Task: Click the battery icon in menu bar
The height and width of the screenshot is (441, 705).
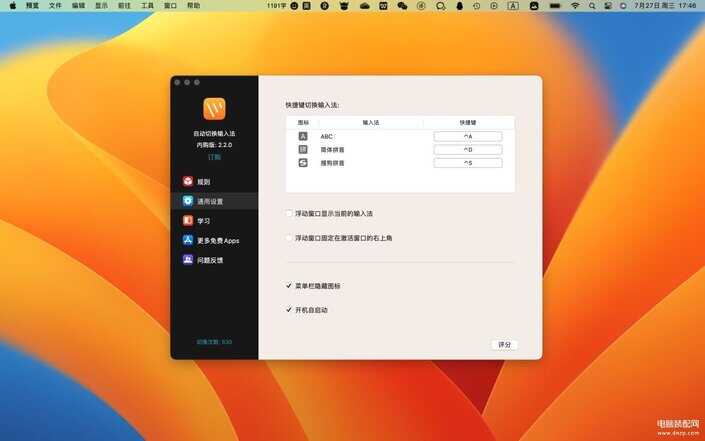Action: pyautogui.click(x=555, y=6)
